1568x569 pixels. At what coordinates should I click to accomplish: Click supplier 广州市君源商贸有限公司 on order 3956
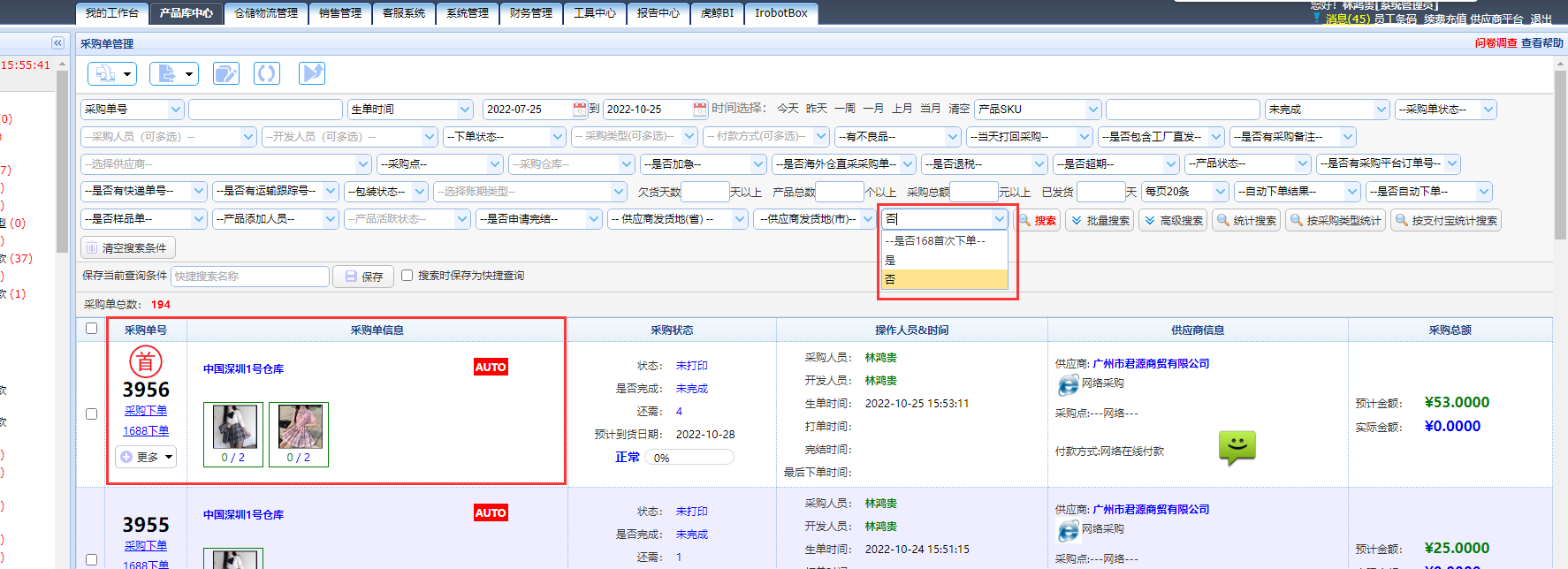[1151, 364]
